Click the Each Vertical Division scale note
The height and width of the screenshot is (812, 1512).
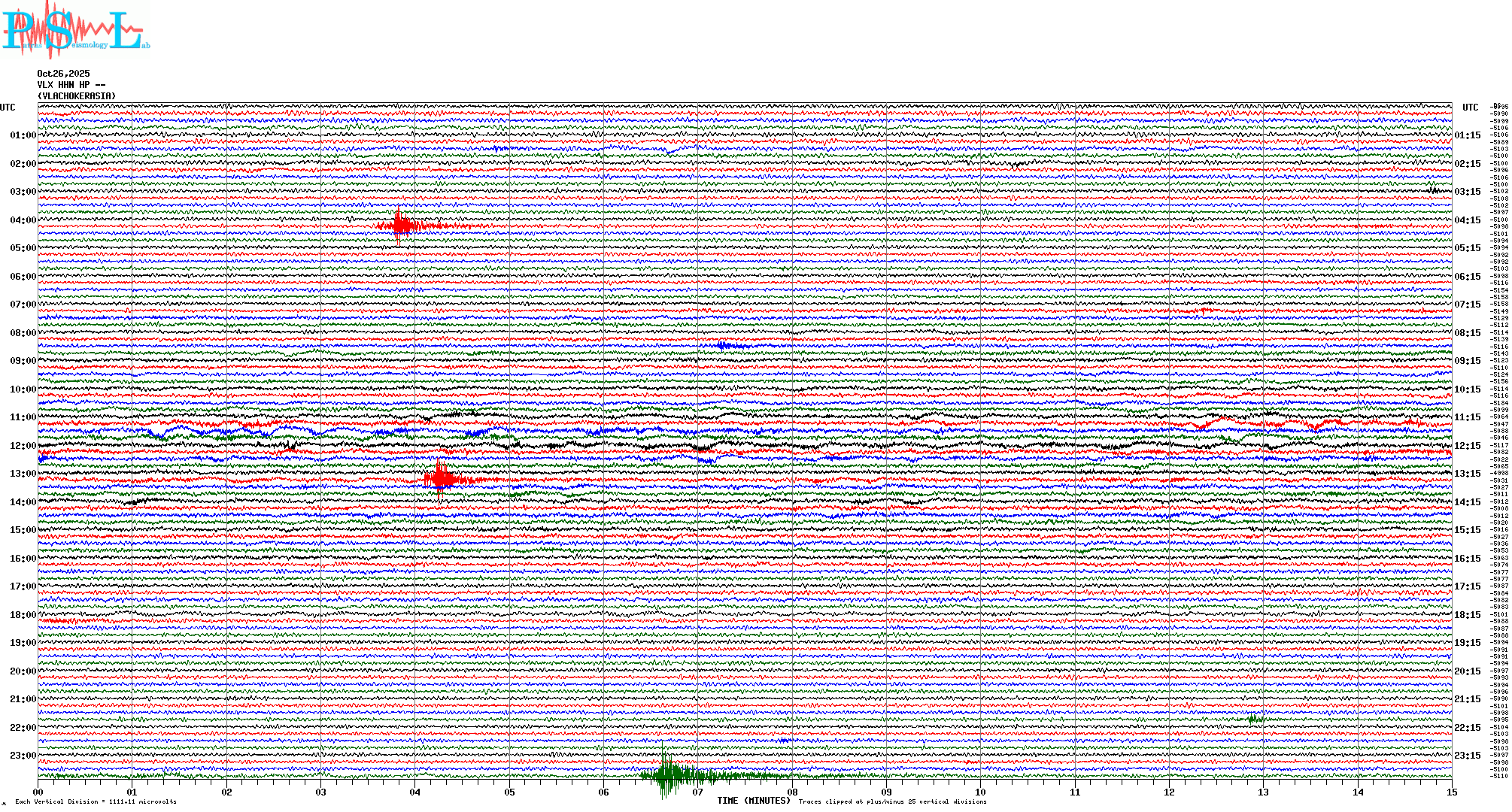coord(96,801)
